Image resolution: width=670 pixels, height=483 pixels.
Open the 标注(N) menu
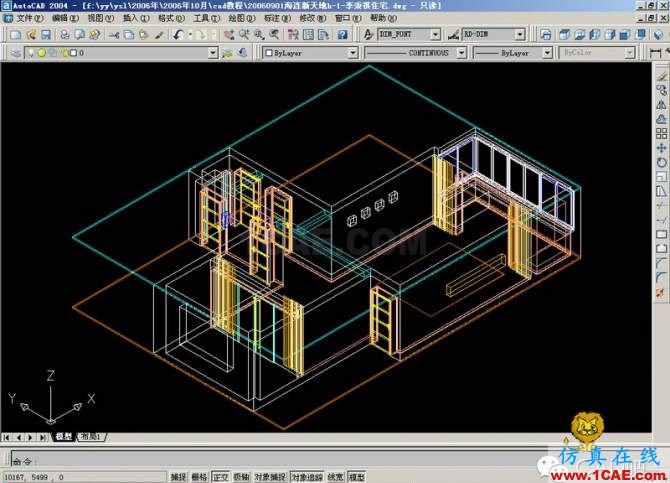277,18
